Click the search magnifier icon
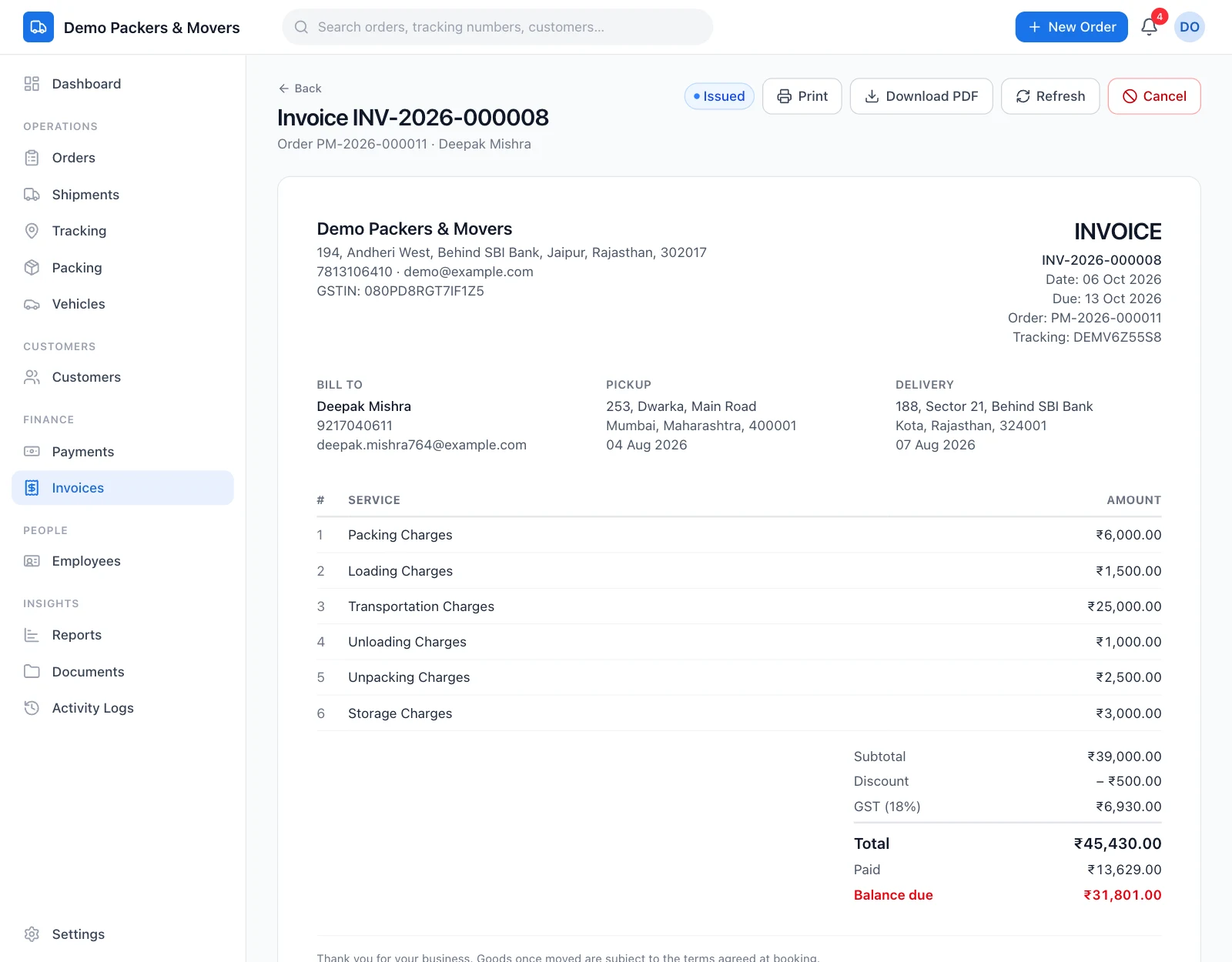This screenshot has height=962, width=1232. 302,27
